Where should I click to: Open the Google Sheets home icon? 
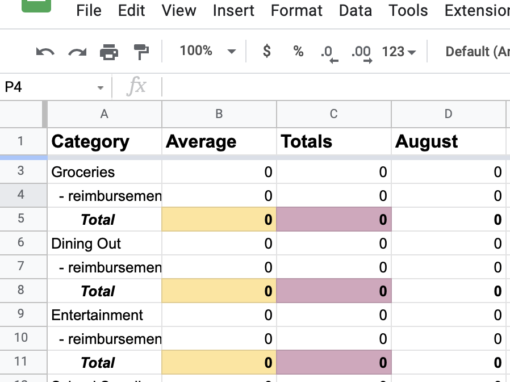pyautogui.click(x=36, y=5)
